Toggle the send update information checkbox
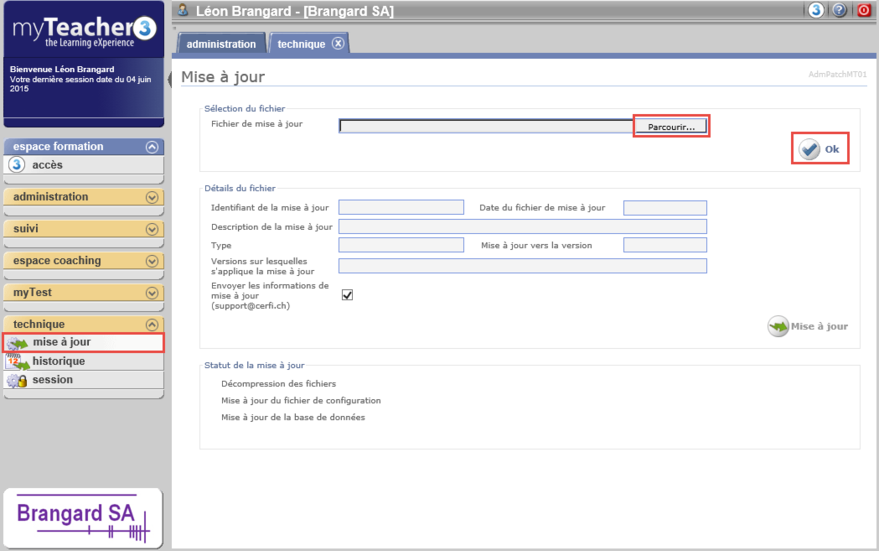Image resolution: width=879 pixels, height=551 pixels. (348, 295)
